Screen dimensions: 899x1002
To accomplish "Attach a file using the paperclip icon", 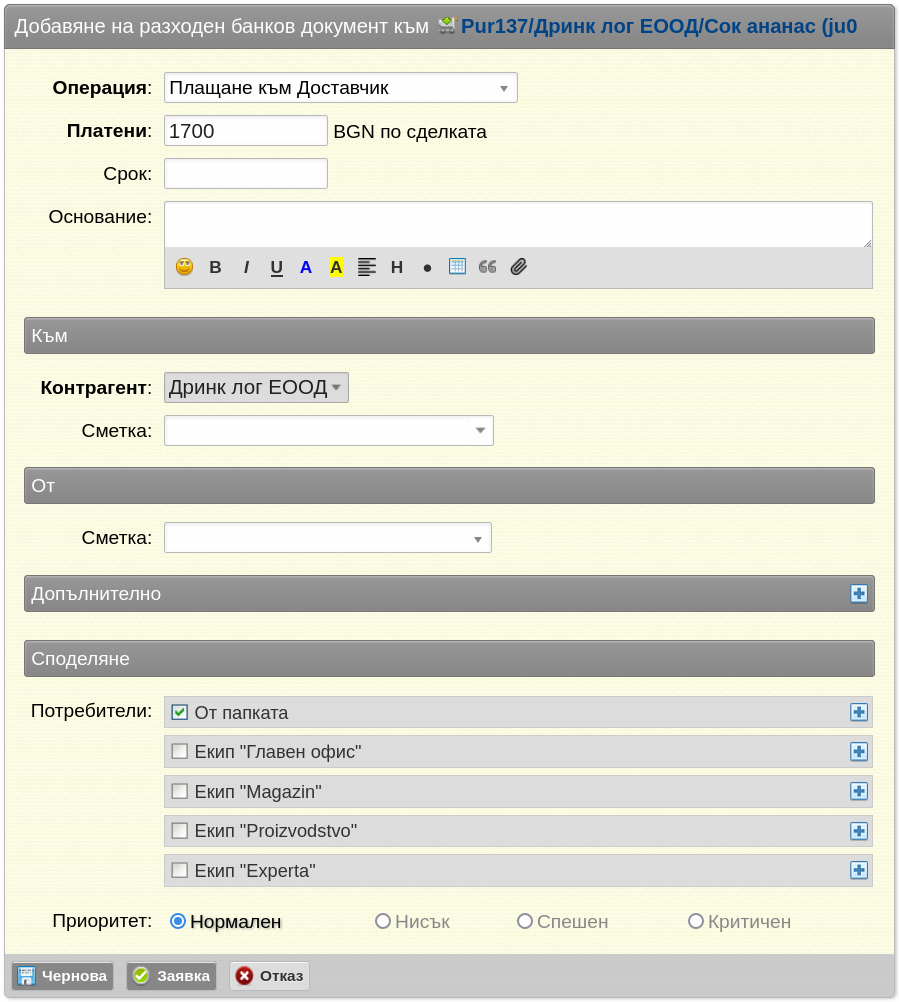I will coord(518,267).
